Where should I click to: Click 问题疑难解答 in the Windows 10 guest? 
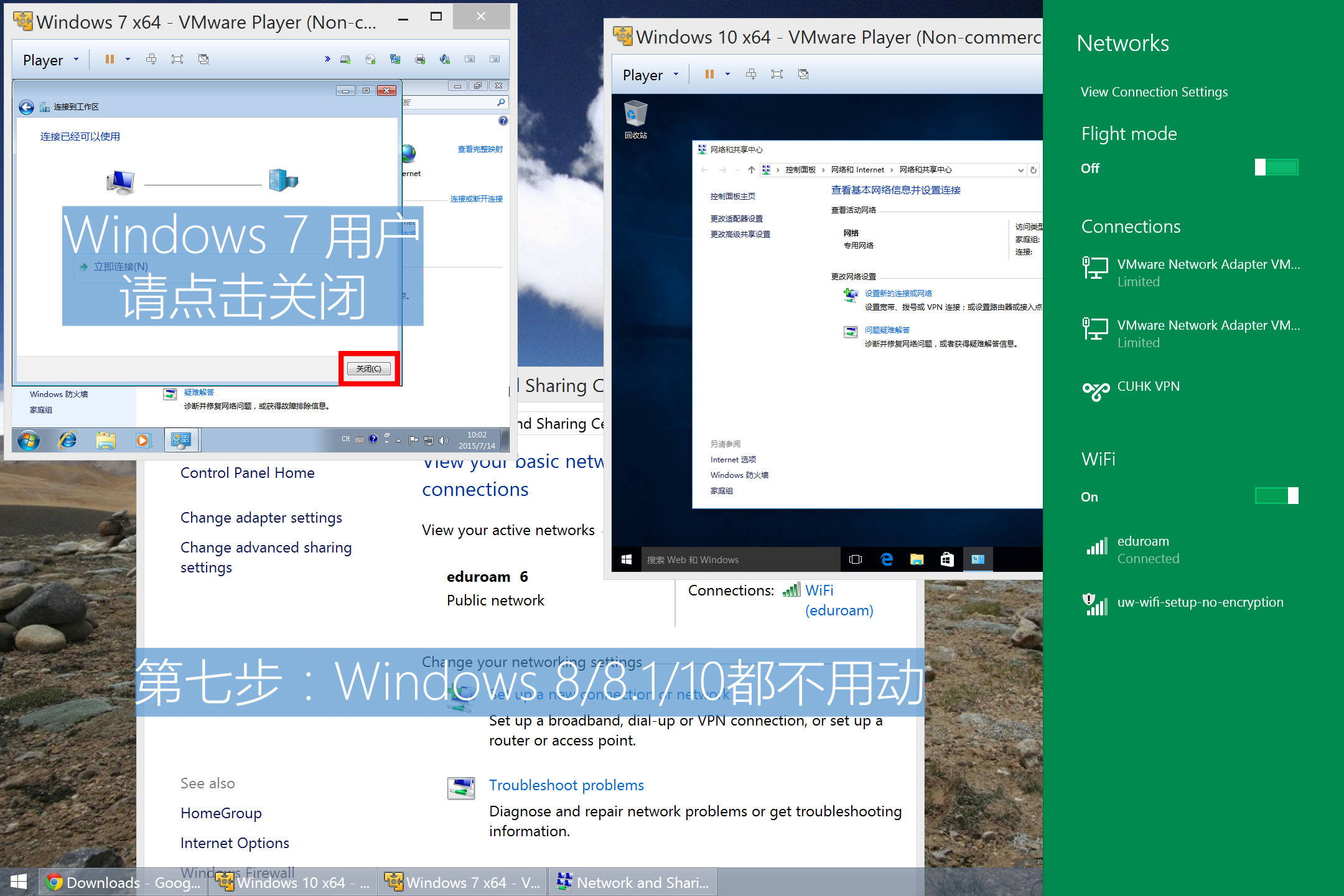pos(887,330)
